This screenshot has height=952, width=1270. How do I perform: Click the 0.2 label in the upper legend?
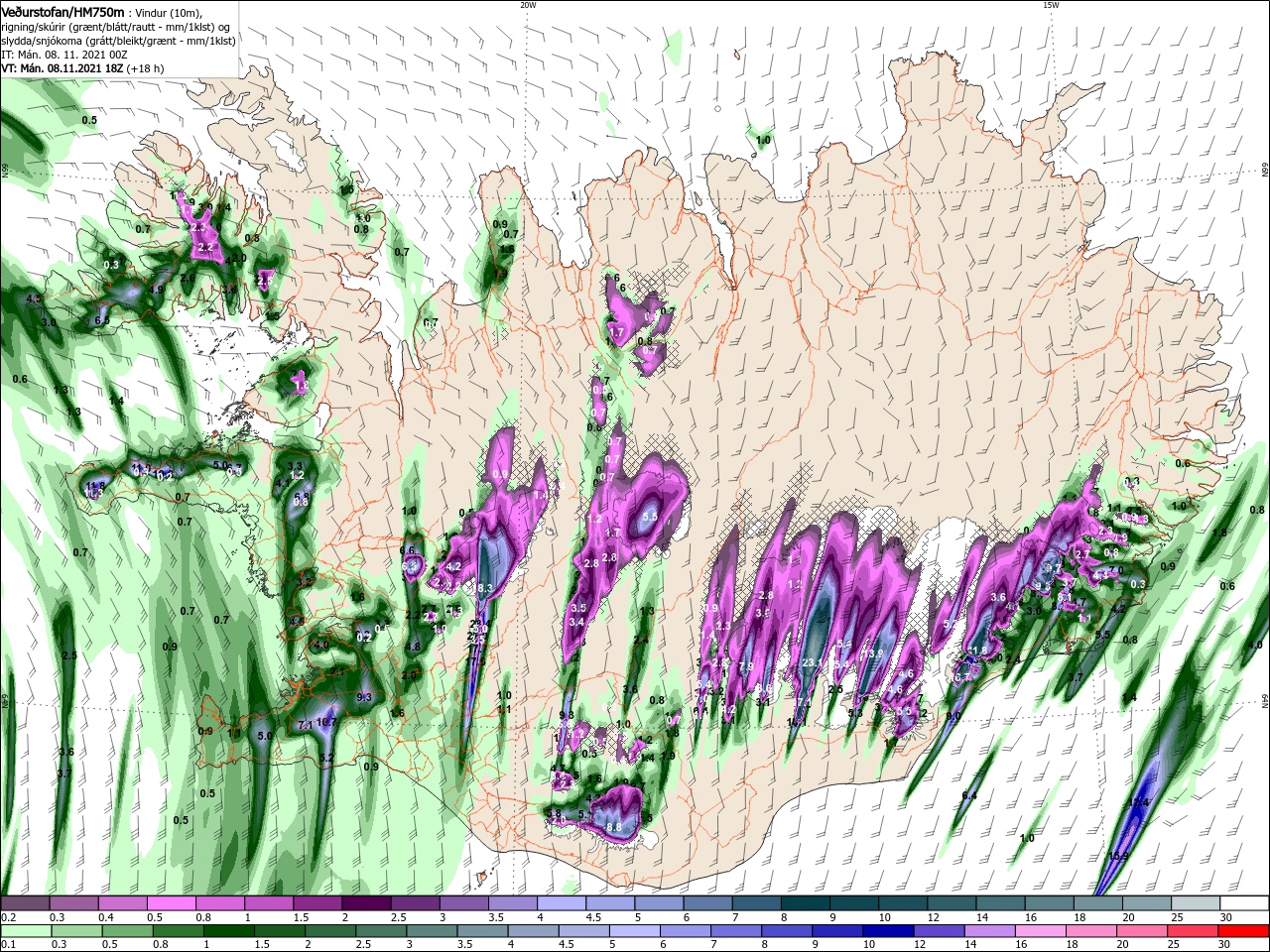[8, 917]
